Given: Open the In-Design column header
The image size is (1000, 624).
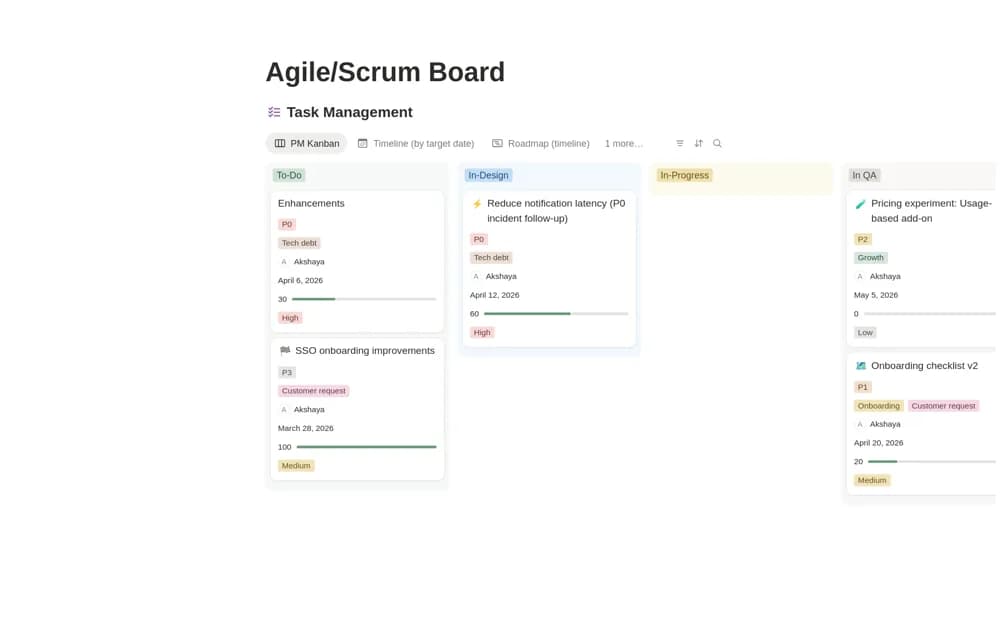Looking at the screenshot, I should (489, 175).
